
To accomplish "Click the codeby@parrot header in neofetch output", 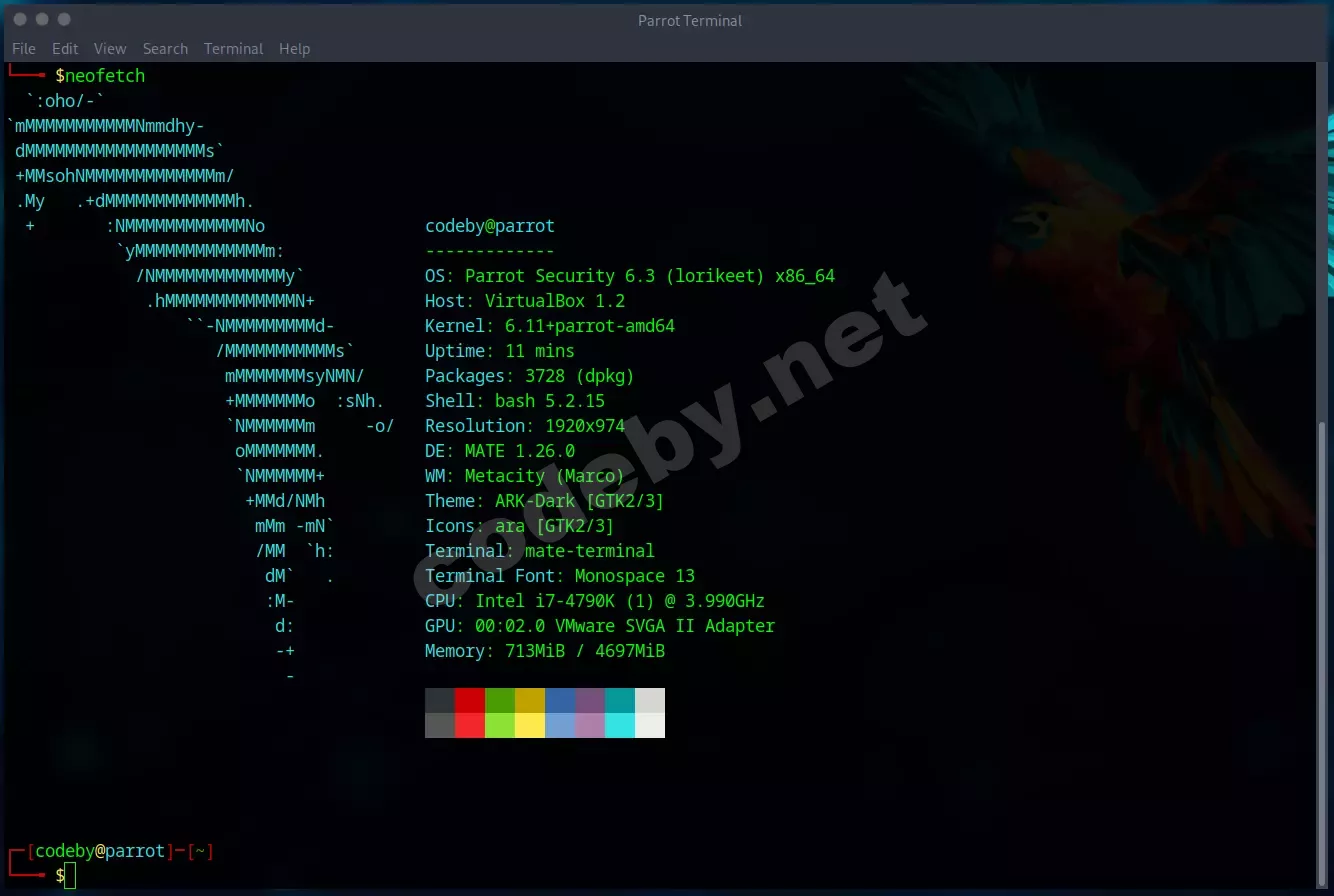I will click(489, 226).
